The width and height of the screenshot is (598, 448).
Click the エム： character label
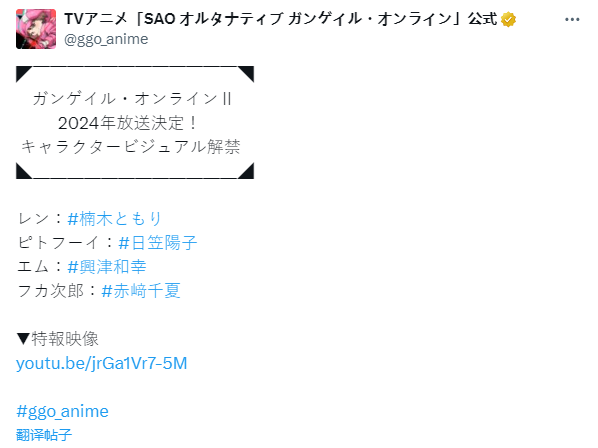coord(41,267)
